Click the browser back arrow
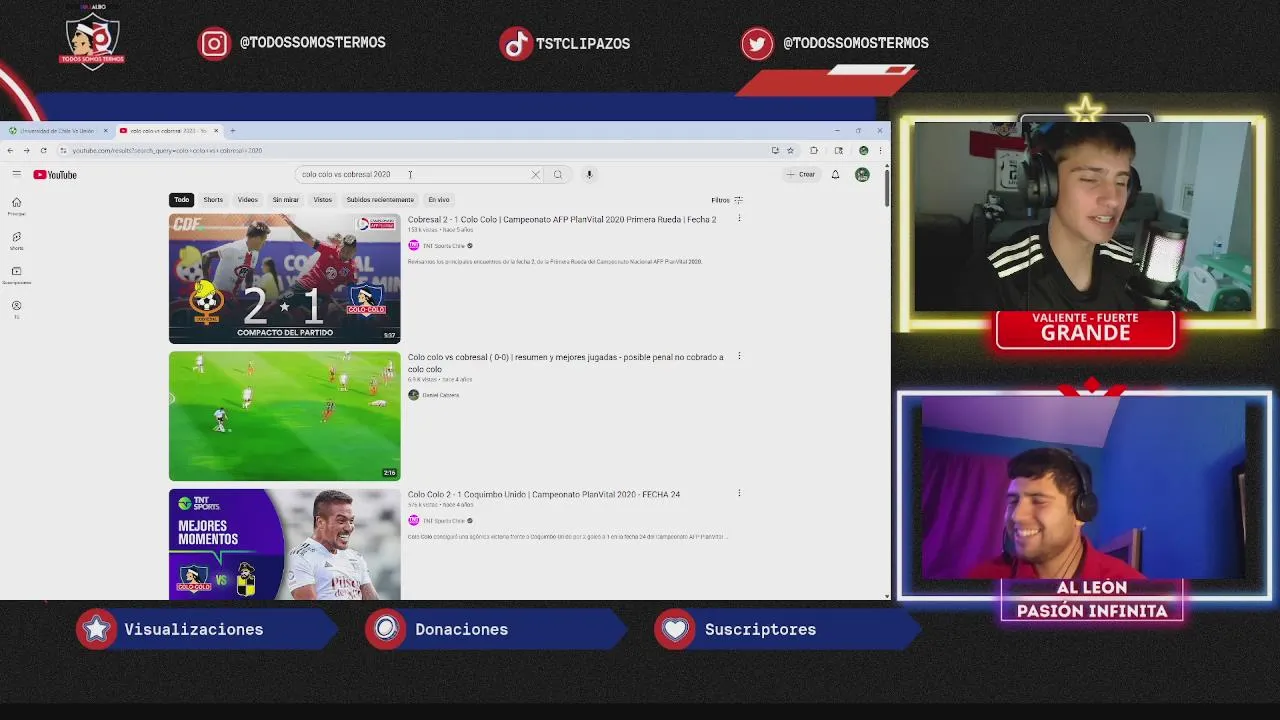 [10, 151]
